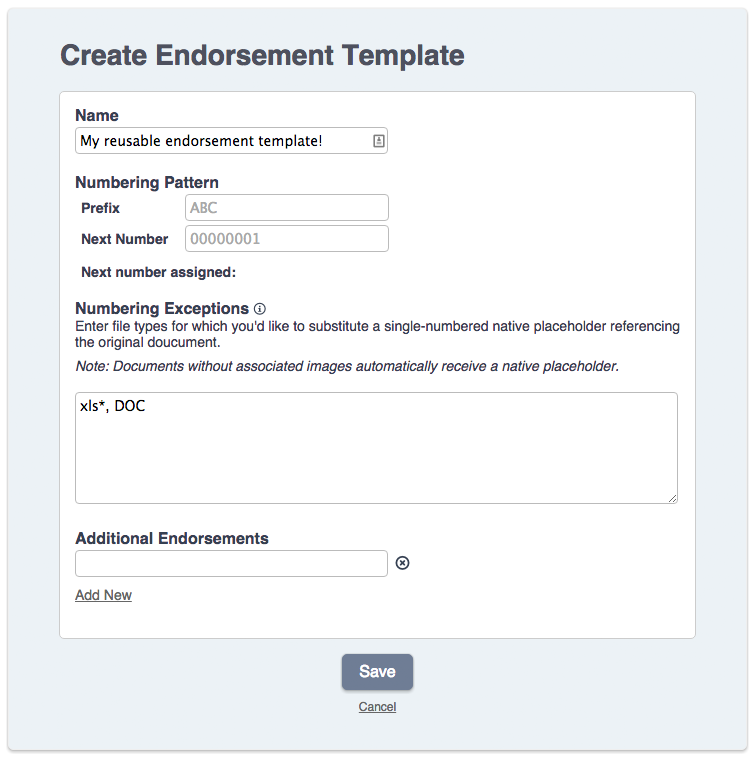Click the Add New link
This screenshot has width=756, height=760.
103,595
